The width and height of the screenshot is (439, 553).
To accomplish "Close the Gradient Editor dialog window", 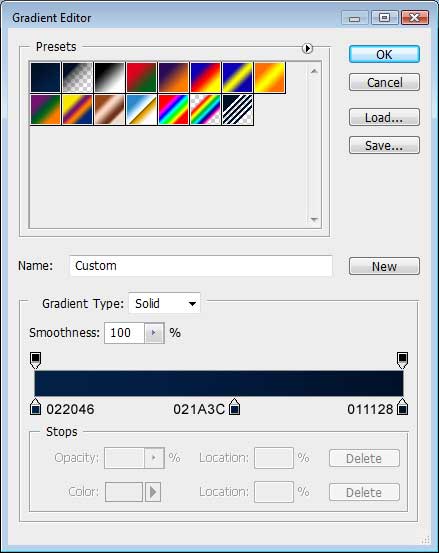I will 415,17.
